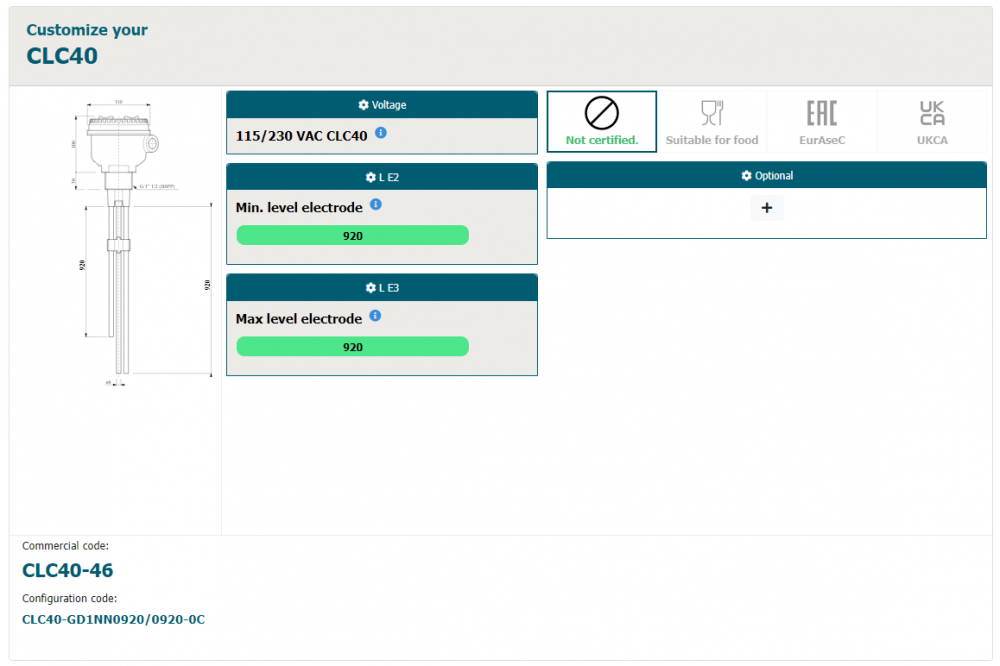Viewport: 1000px width, 666px height.
Task: Click the Max level electrode 920 bar
Action: click(352, 347)
